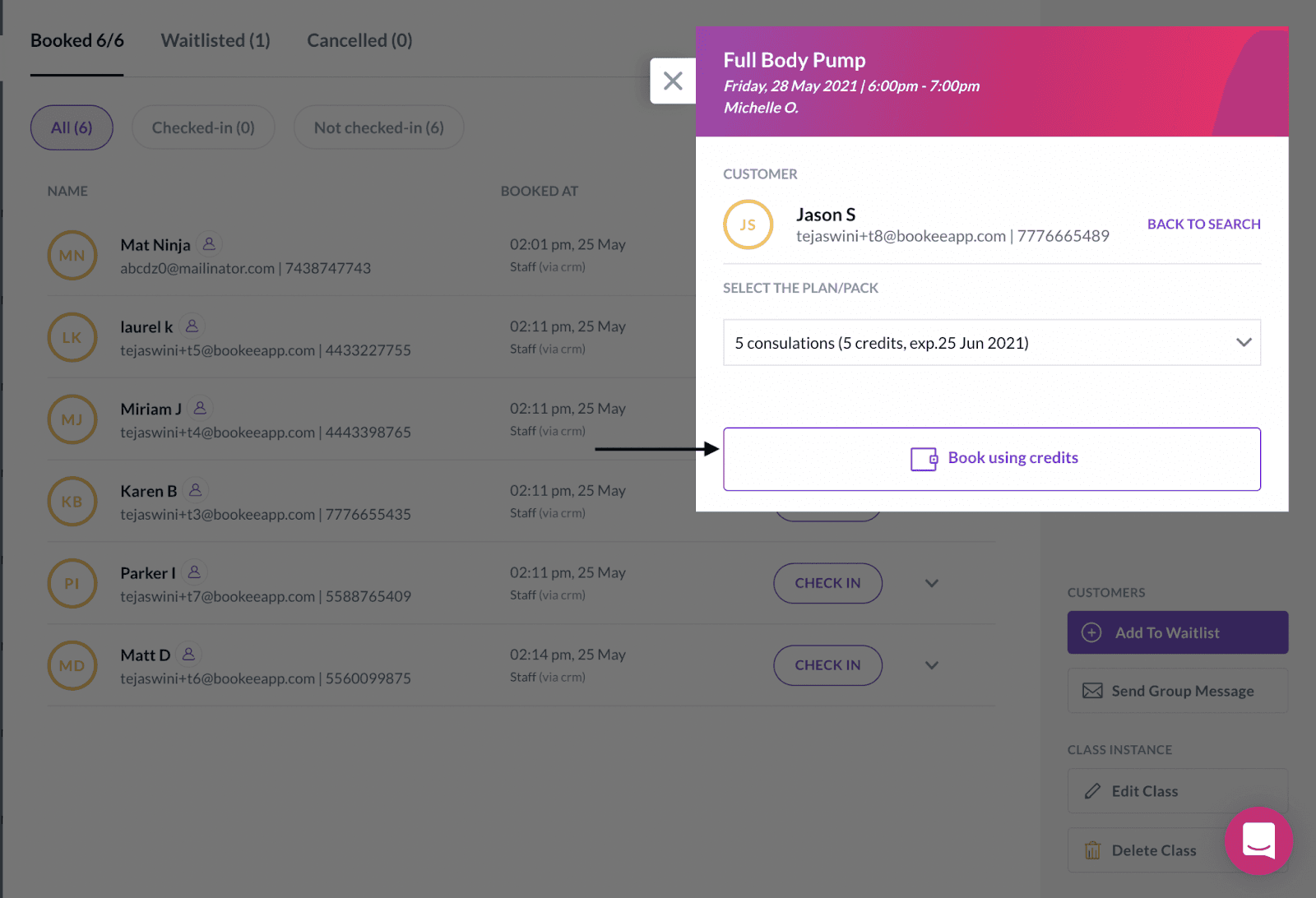Open the chat support bubble

pos(1258,840)
